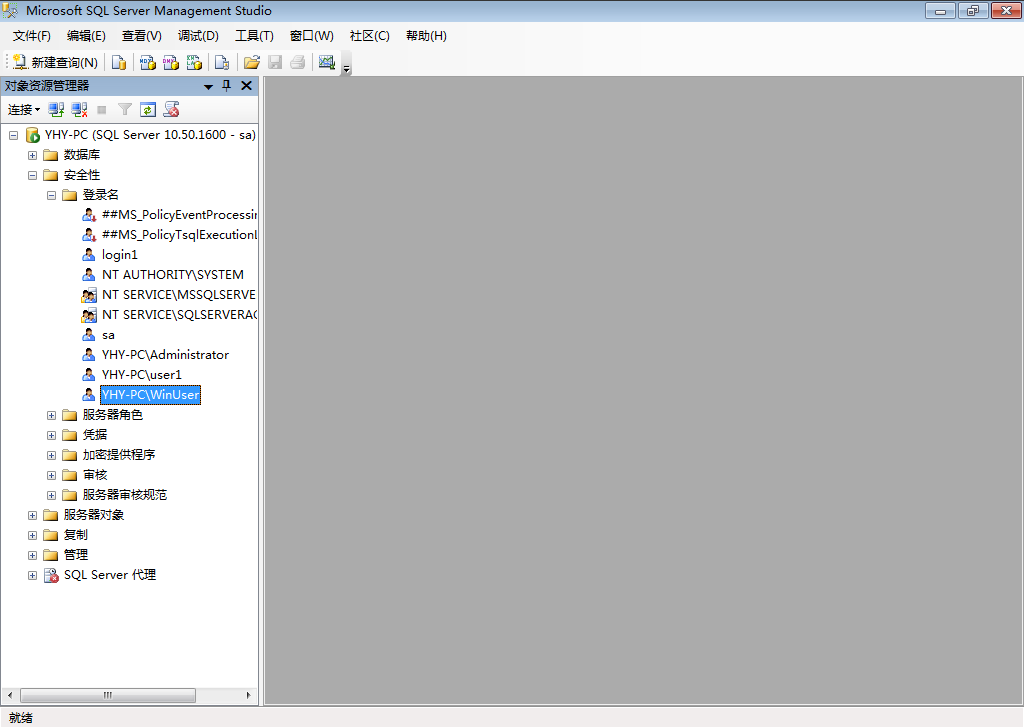Click the Print icon in toolbar
Image resolution: width=1024 pixels, height=728 pixels.
point(298,62)
